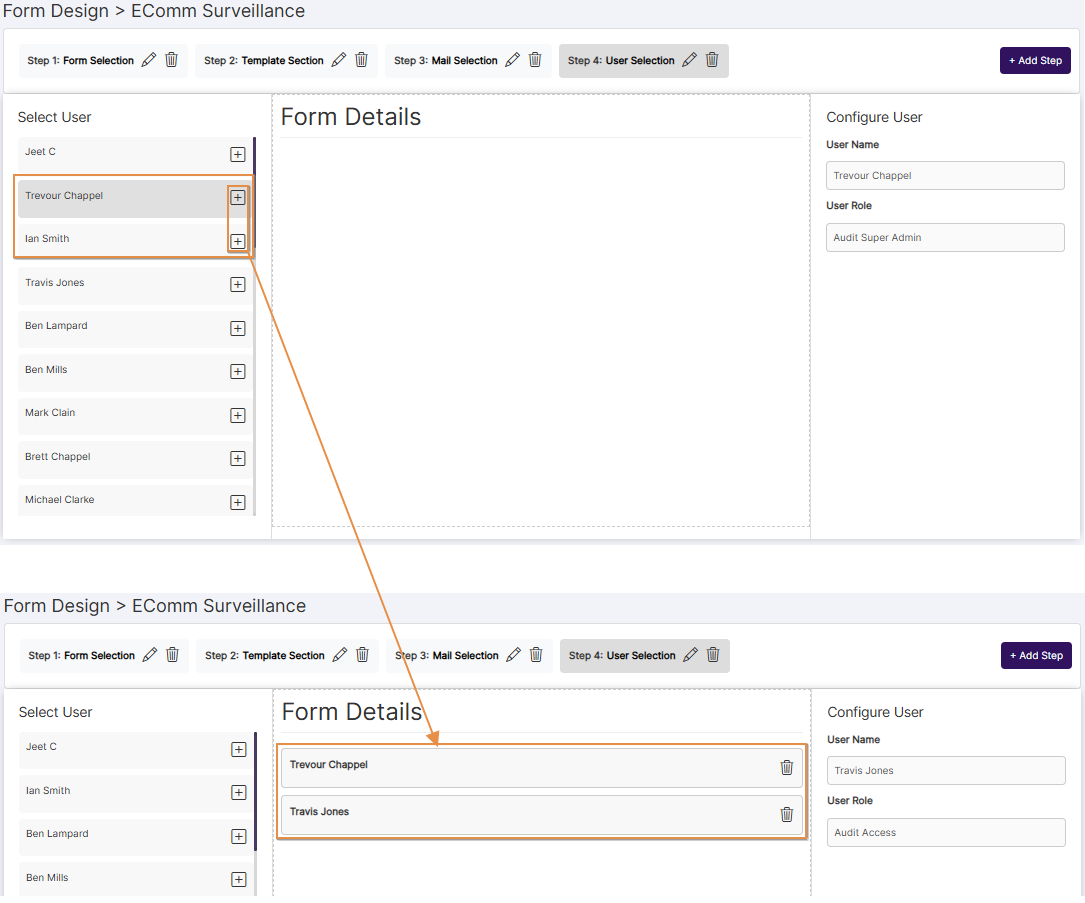Add Mark Clain with the plus icon
This screenshot has height=903, width=1085.
(237, 415)
